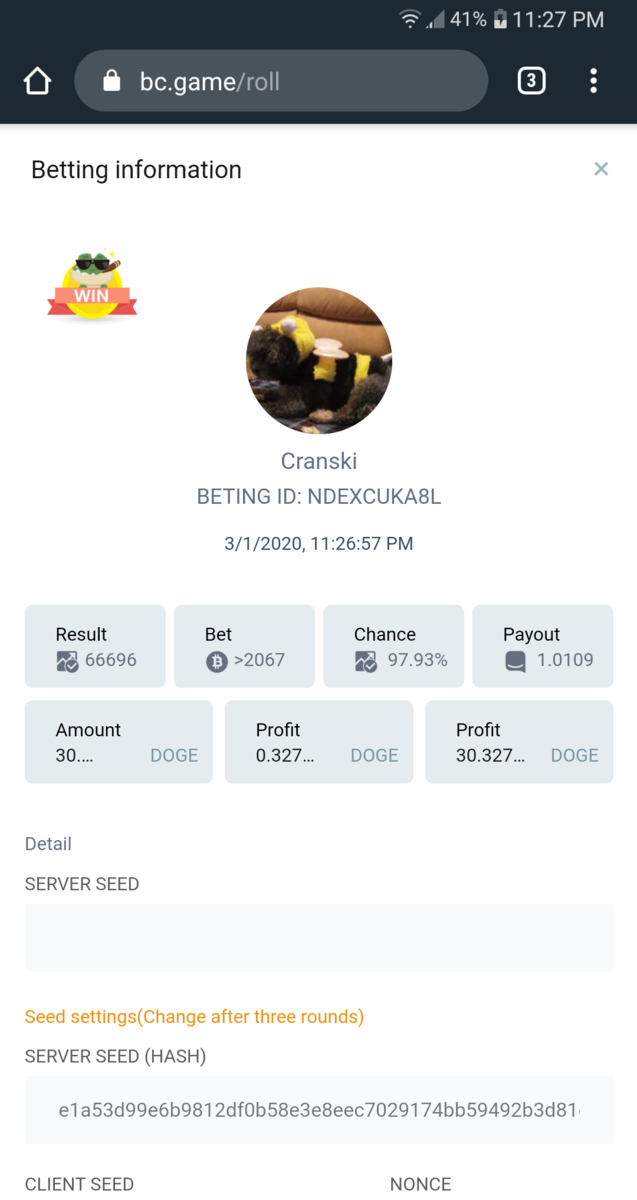637x1200 pixels.
Task: Tap the BETING ID text
Action: (x=319, y=497)
